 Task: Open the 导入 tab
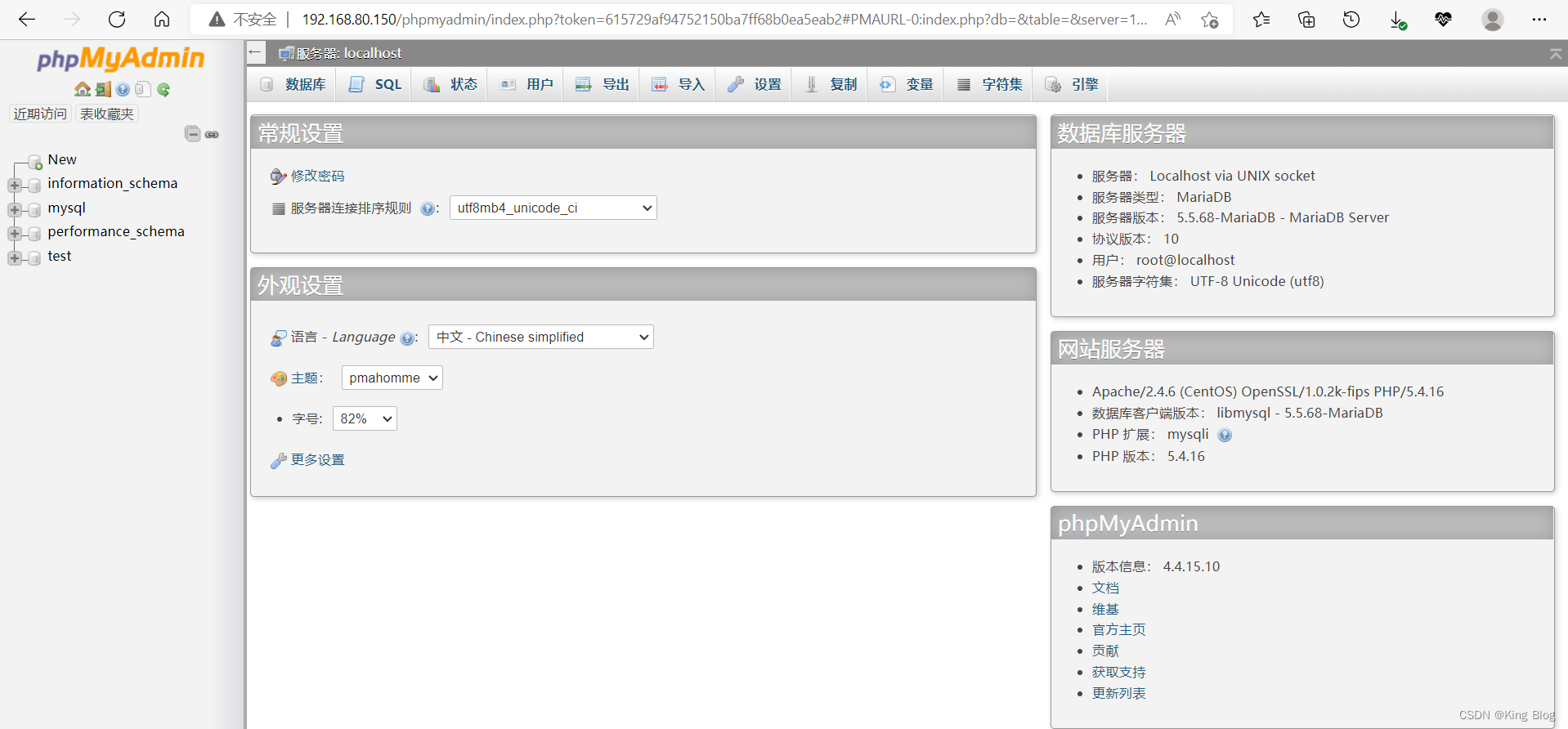[678, 84]
